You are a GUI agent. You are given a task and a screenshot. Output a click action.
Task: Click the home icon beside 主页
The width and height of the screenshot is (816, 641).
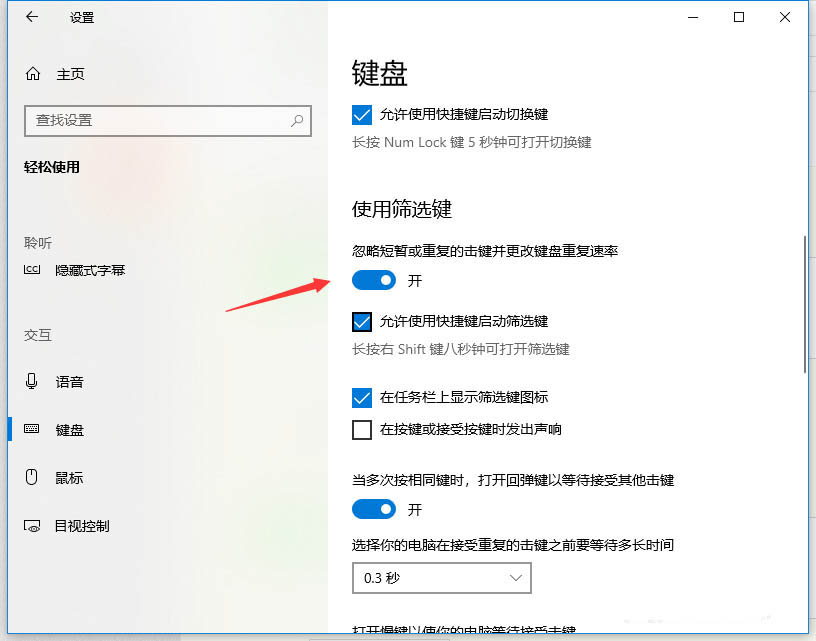tap(33, 74)
